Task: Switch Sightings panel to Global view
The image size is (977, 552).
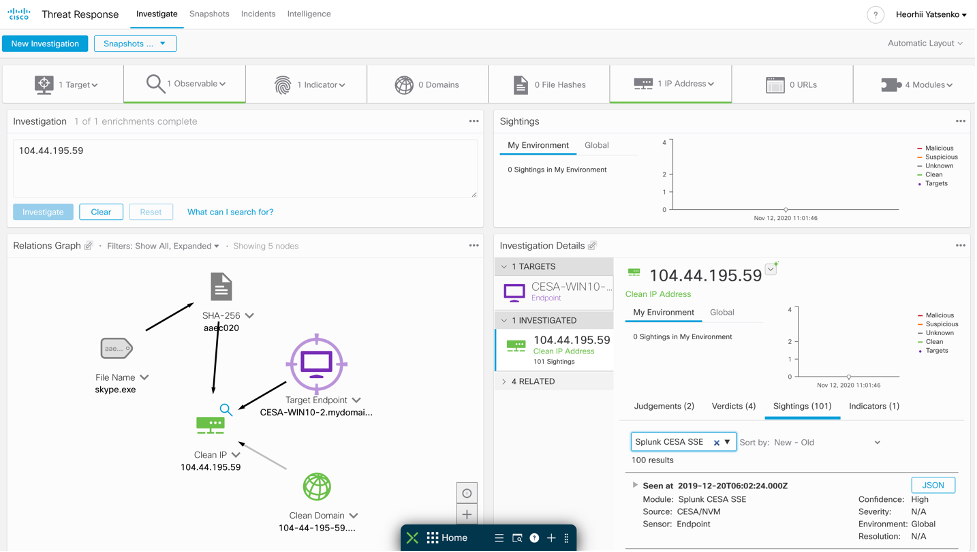Action: (596, 145)
